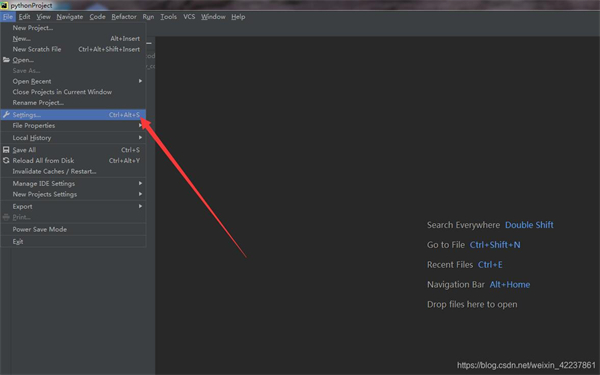The image size is (600, 375).
Task: Select New Project… from the File menu
Action: click(x=73, y=28)
